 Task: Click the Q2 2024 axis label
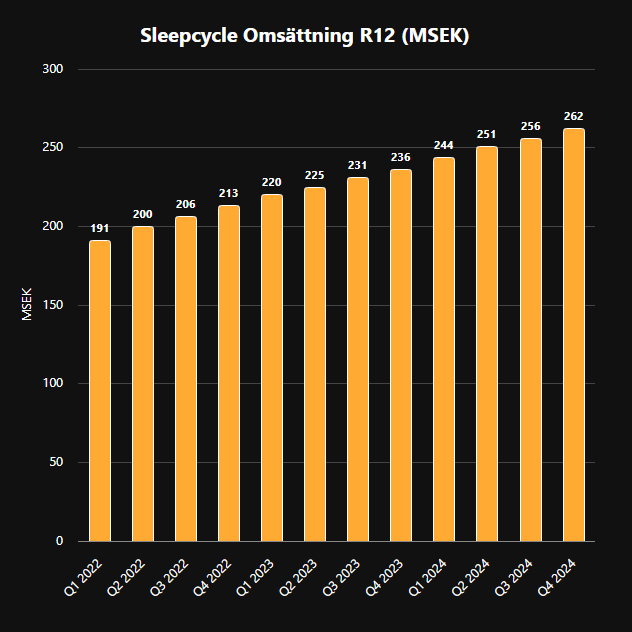click(470, 578)
